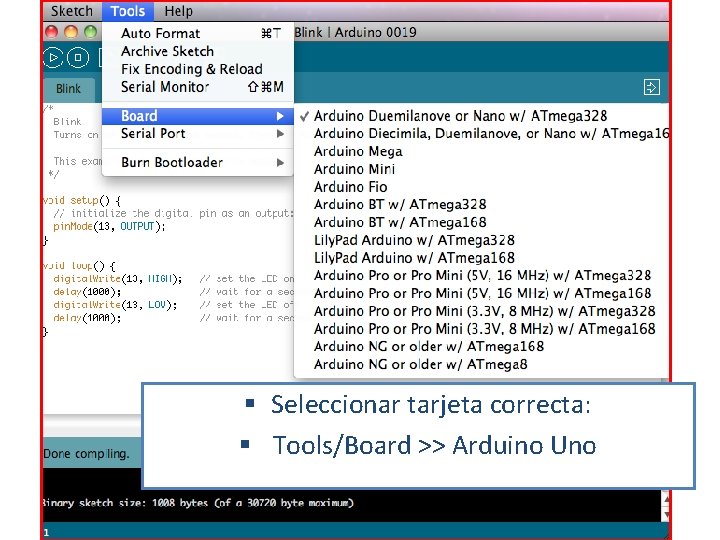Click the Done compiling status message
This screenshot has width=720, height=540.
86,454
